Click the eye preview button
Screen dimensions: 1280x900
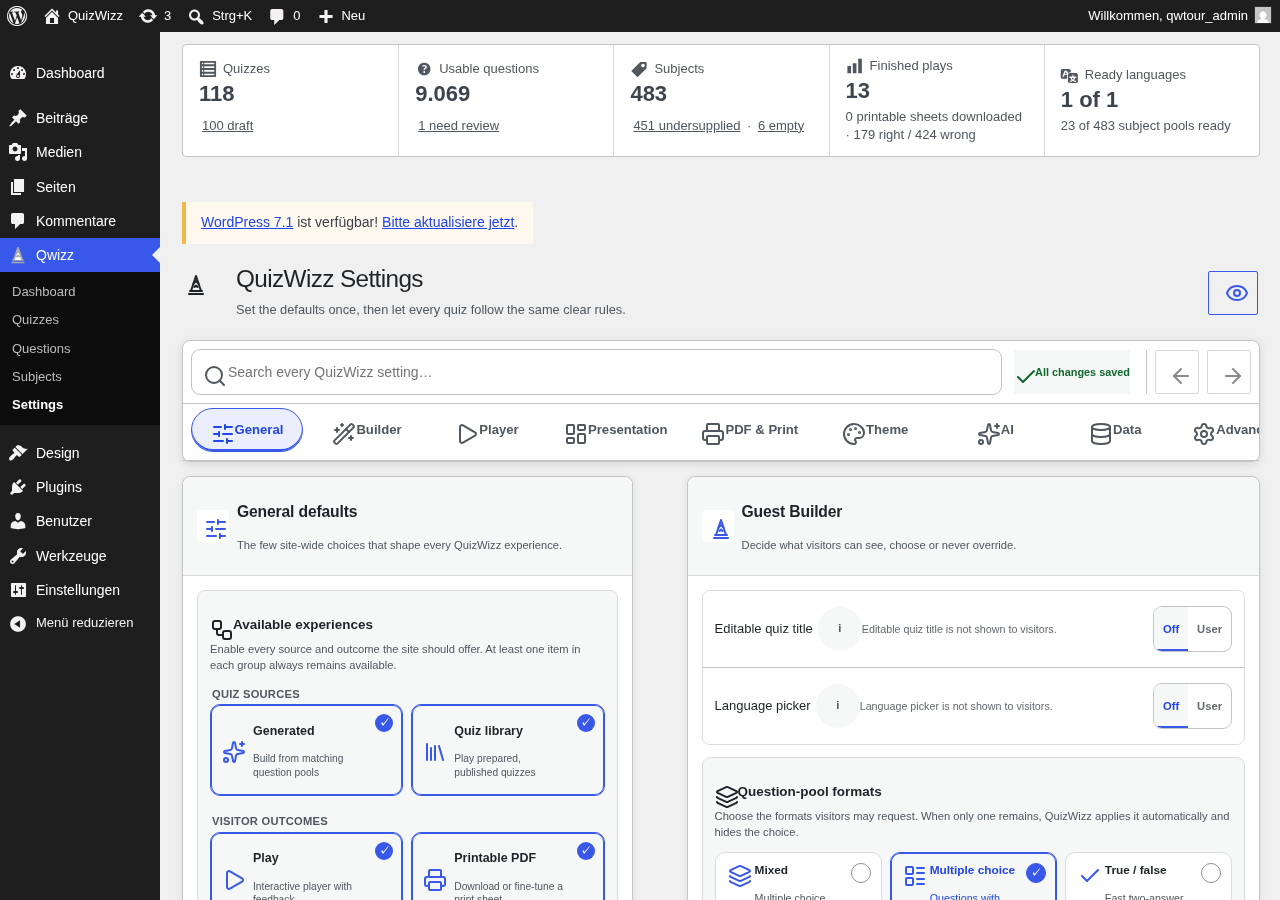pyautogui.click(x=1233, y=293)
